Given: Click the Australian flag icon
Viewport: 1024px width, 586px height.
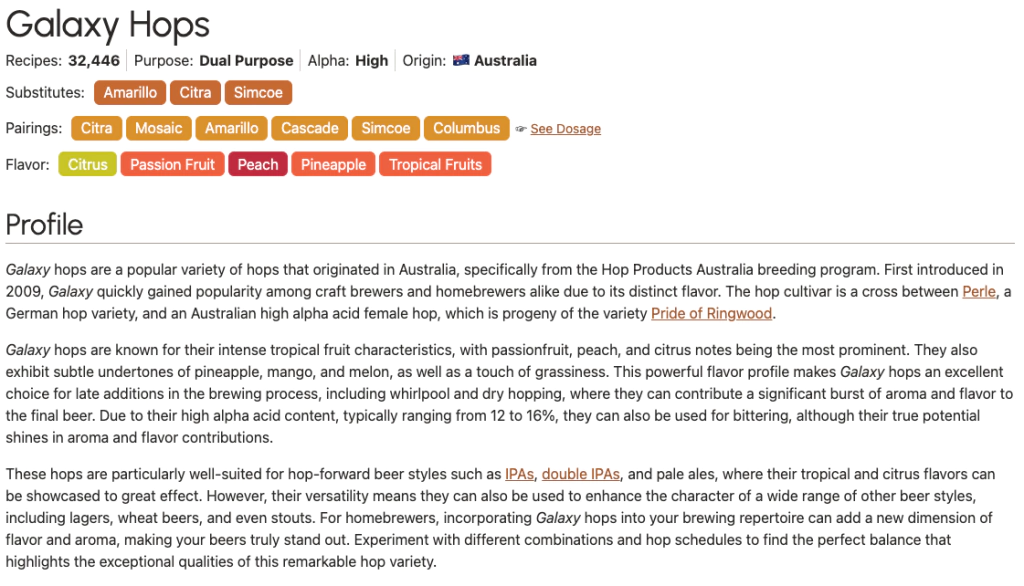Looking at the screenshot, I should [461, 60].
